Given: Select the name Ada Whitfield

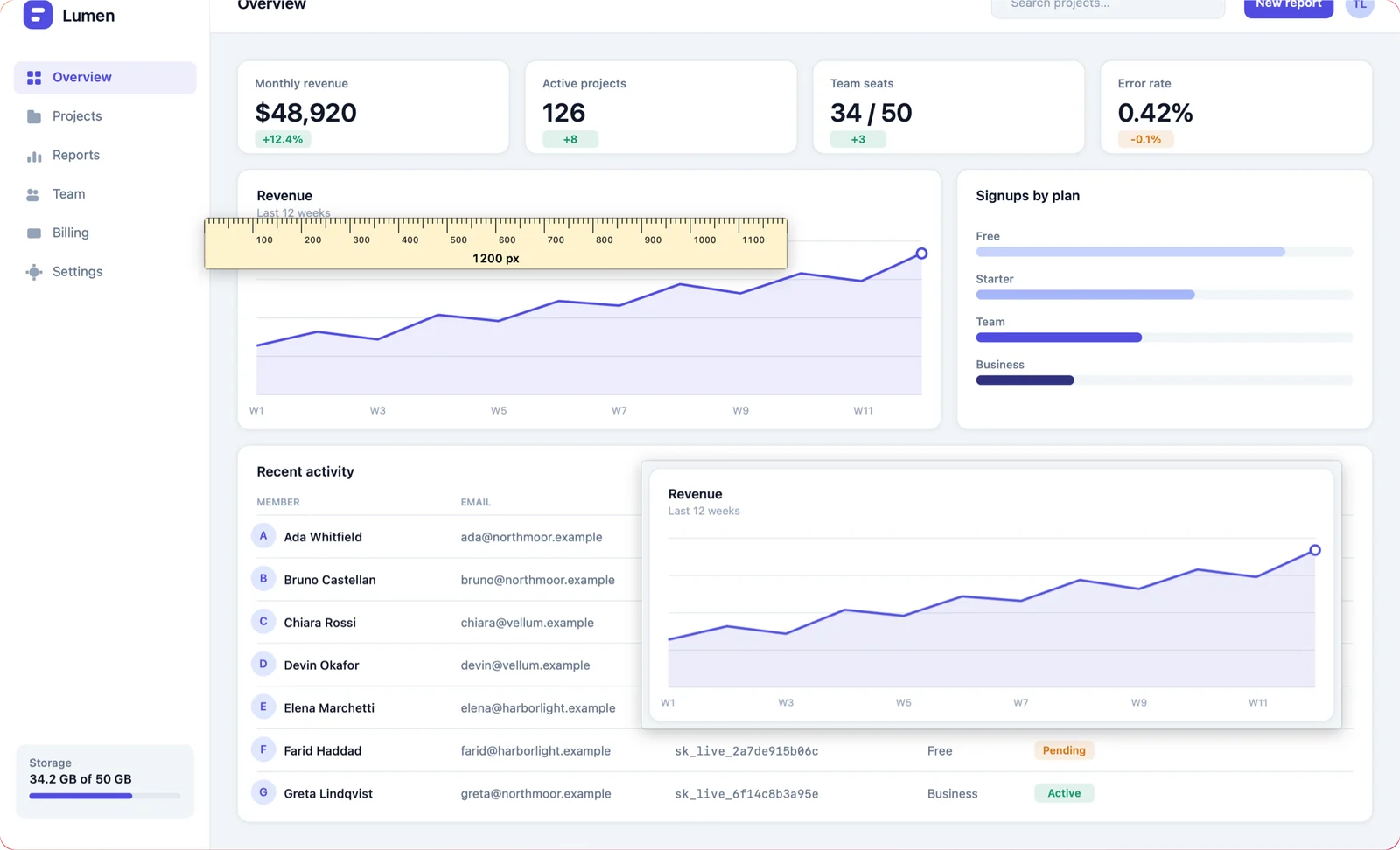Looking at the screenshot, I should tap(323, 537).
